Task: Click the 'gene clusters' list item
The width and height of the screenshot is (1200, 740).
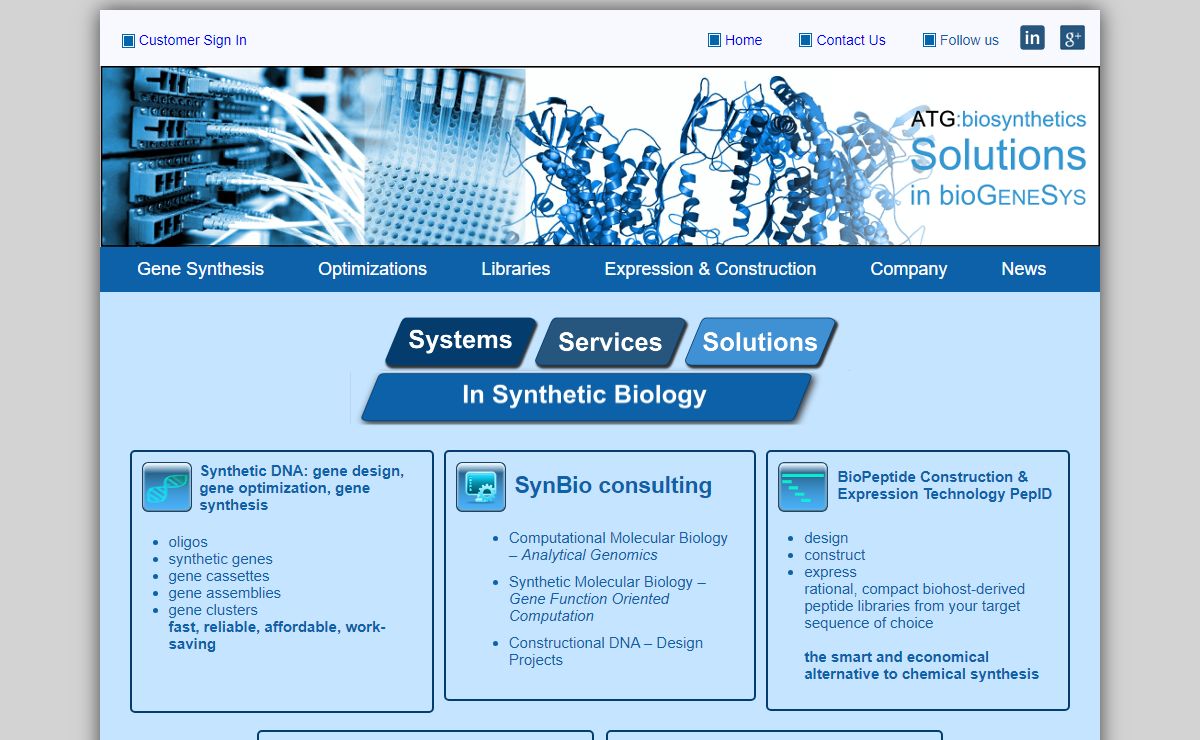Action: (213, 610)
